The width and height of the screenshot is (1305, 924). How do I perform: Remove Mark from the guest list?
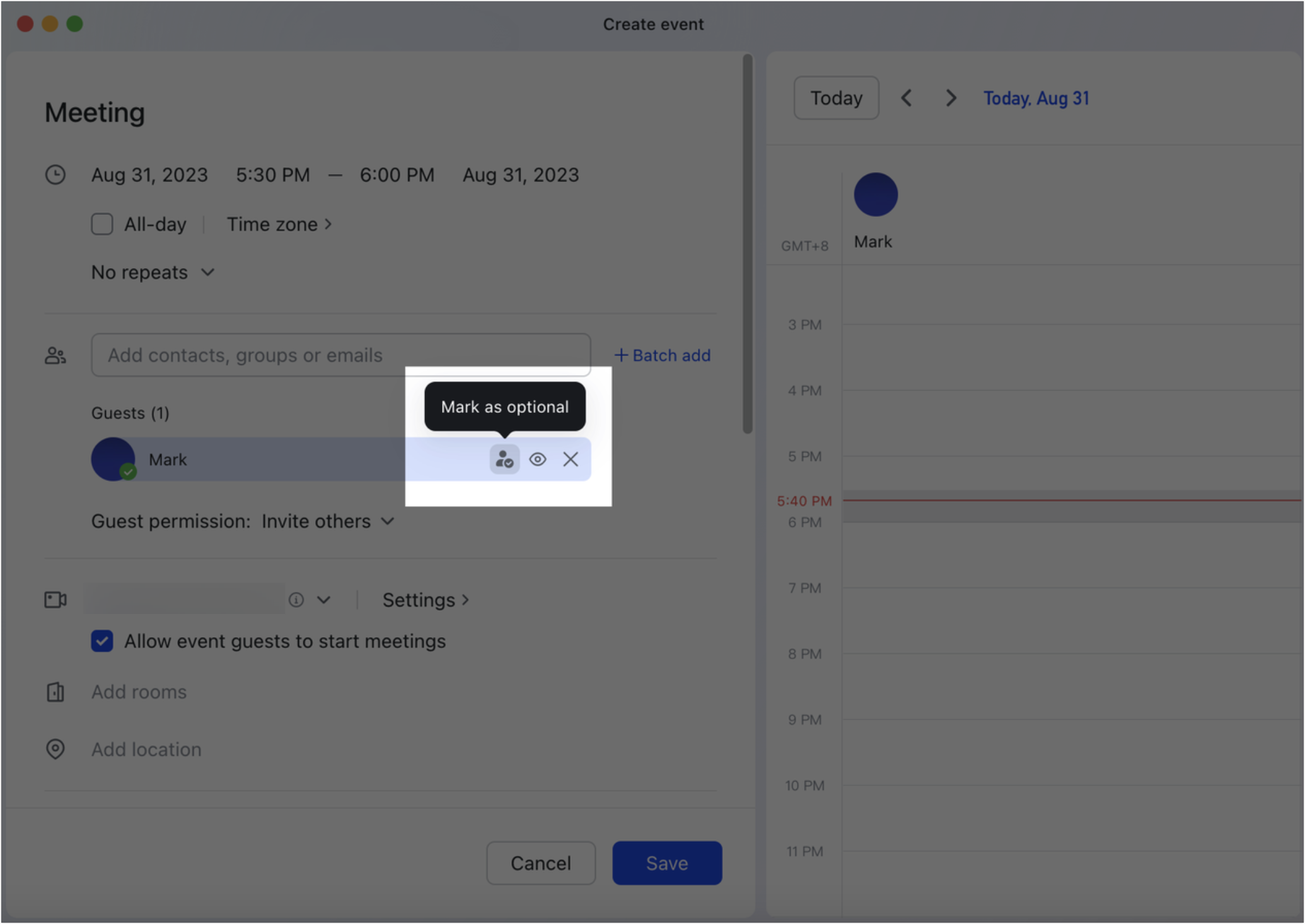570,459
